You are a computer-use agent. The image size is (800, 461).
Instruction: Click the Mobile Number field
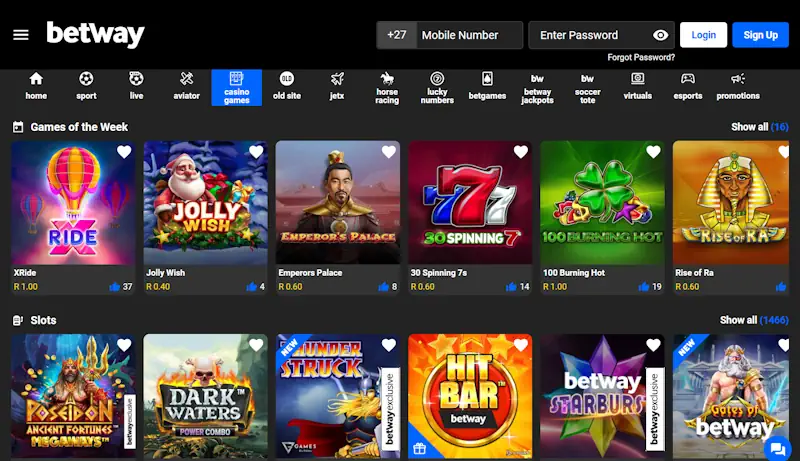(x=469, y=35)
